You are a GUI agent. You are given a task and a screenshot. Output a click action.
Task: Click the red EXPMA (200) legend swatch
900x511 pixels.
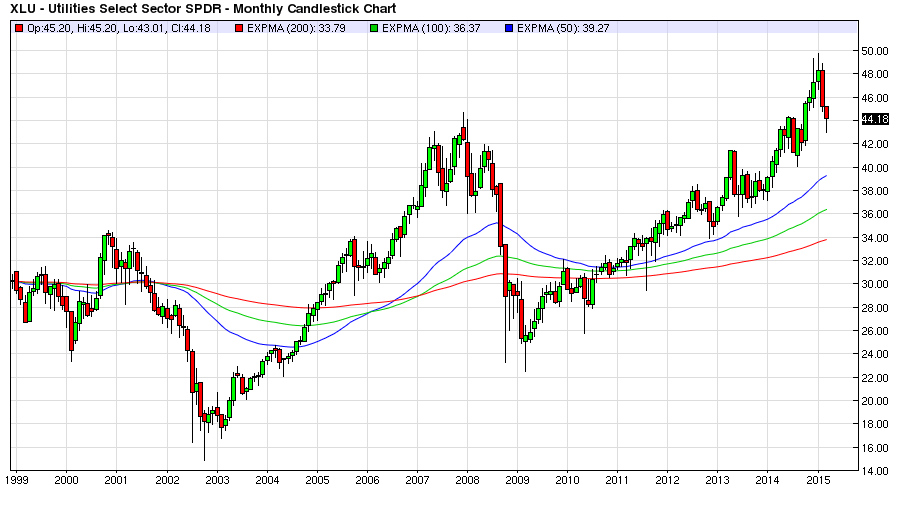tap(239, 28)
